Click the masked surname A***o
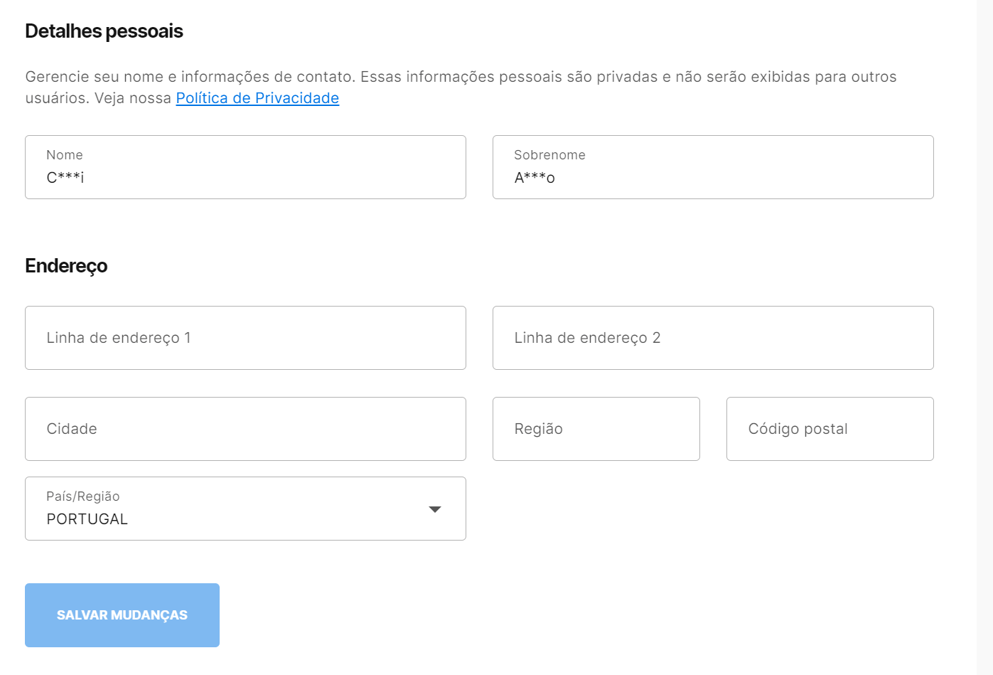Image resolution: width=993 pixels, height=675 pixels. click(534, 178)
